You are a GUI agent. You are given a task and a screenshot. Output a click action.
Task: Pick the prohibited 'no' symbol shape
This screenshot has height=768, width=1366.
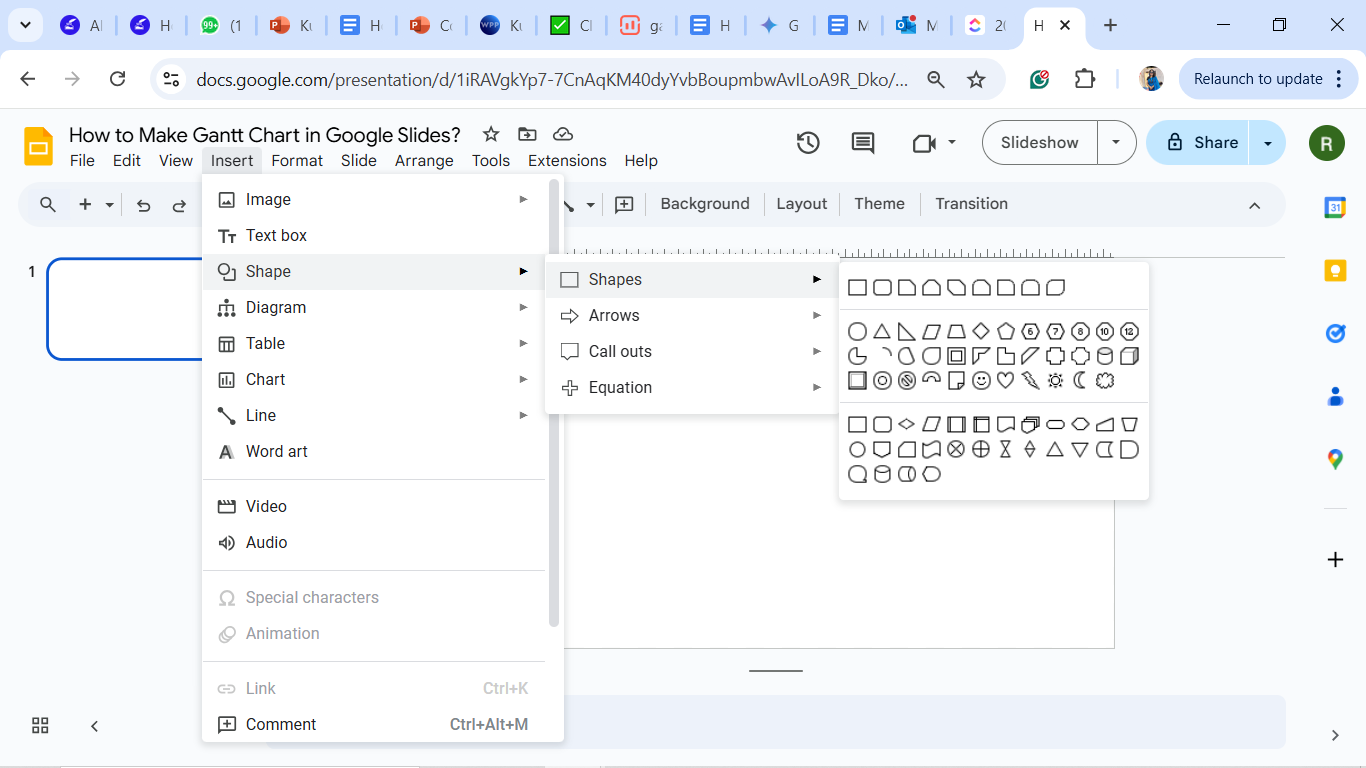[x=907, y=381]
